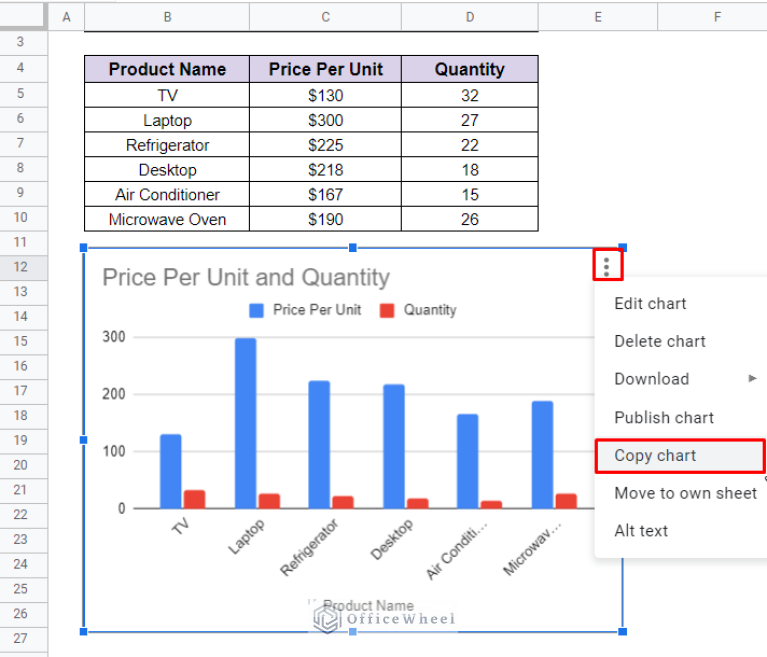Select the Refrigerator cell

[167, 145]
